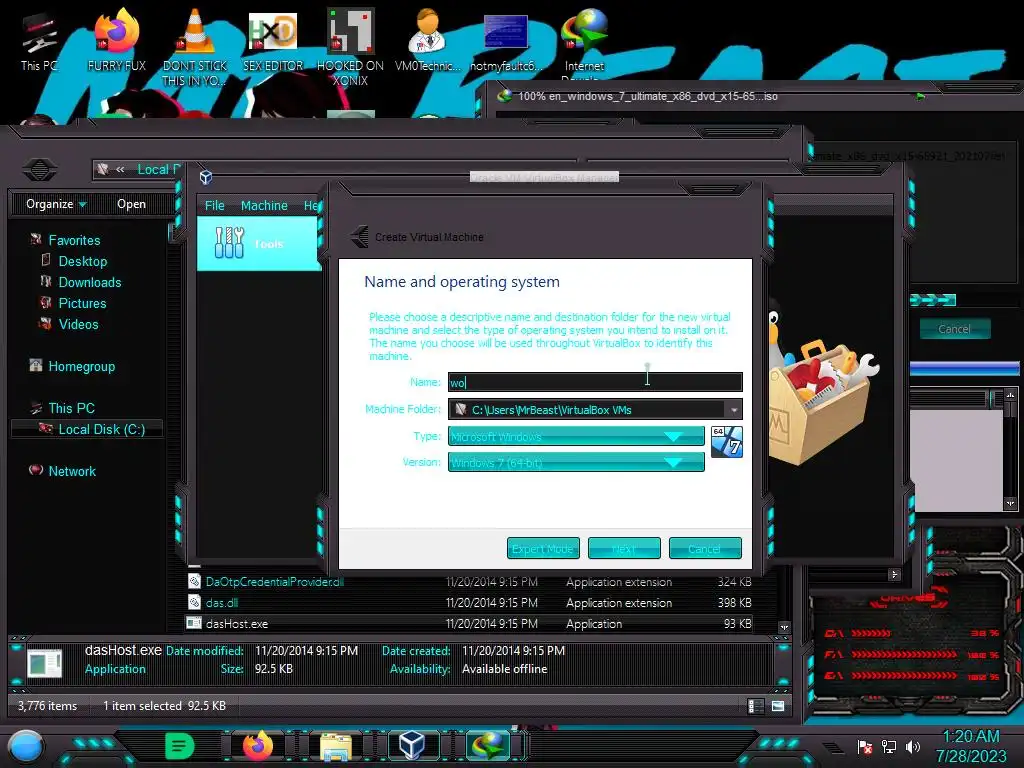1024x768 pixels.
Task: Select Pictures in the navigation pane
Action: 82,303
